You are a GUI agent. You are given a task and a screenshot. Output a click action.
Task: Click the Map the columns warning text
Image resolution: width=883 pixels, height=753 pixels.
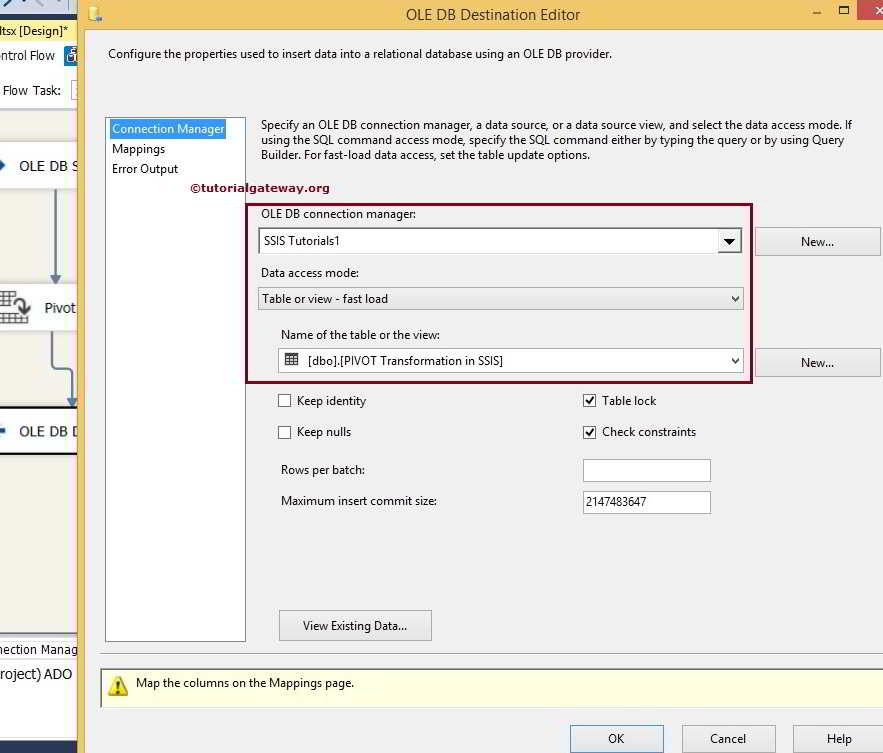(x=245, y=683)
